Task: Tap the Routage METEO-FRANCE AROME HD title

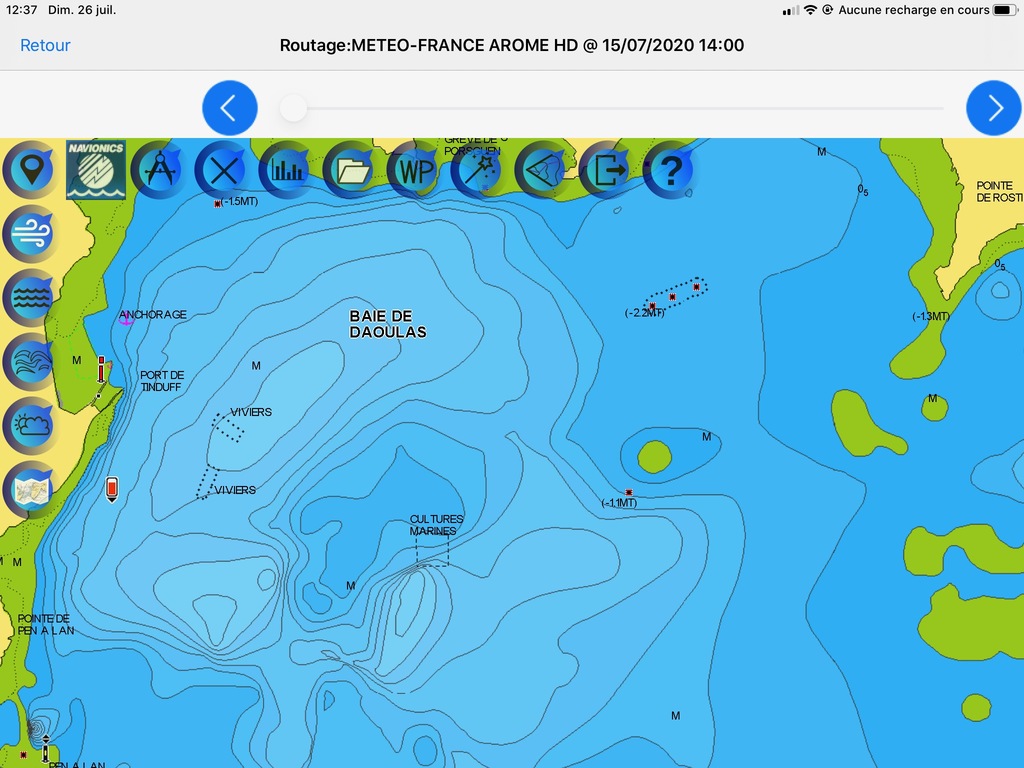Action: coord(512,45)
